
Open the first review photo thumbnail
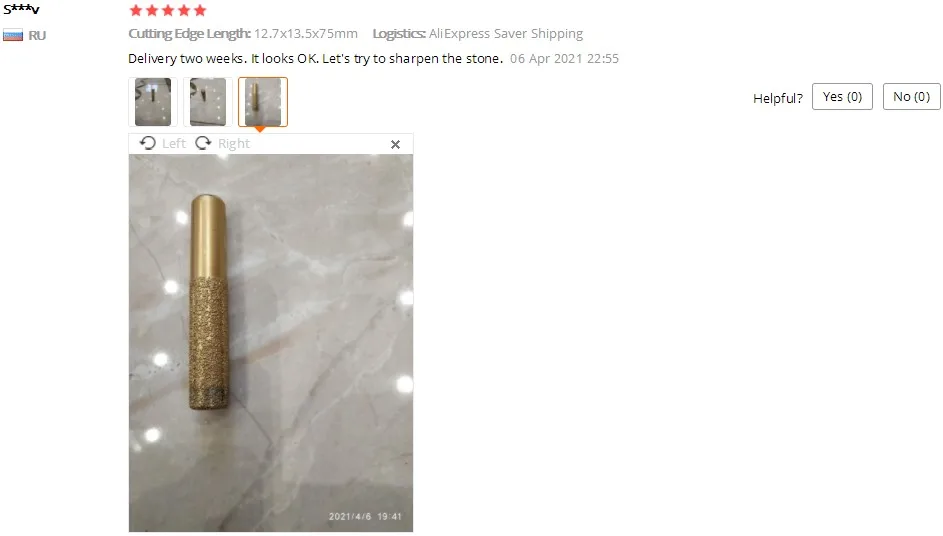point(153,102)
